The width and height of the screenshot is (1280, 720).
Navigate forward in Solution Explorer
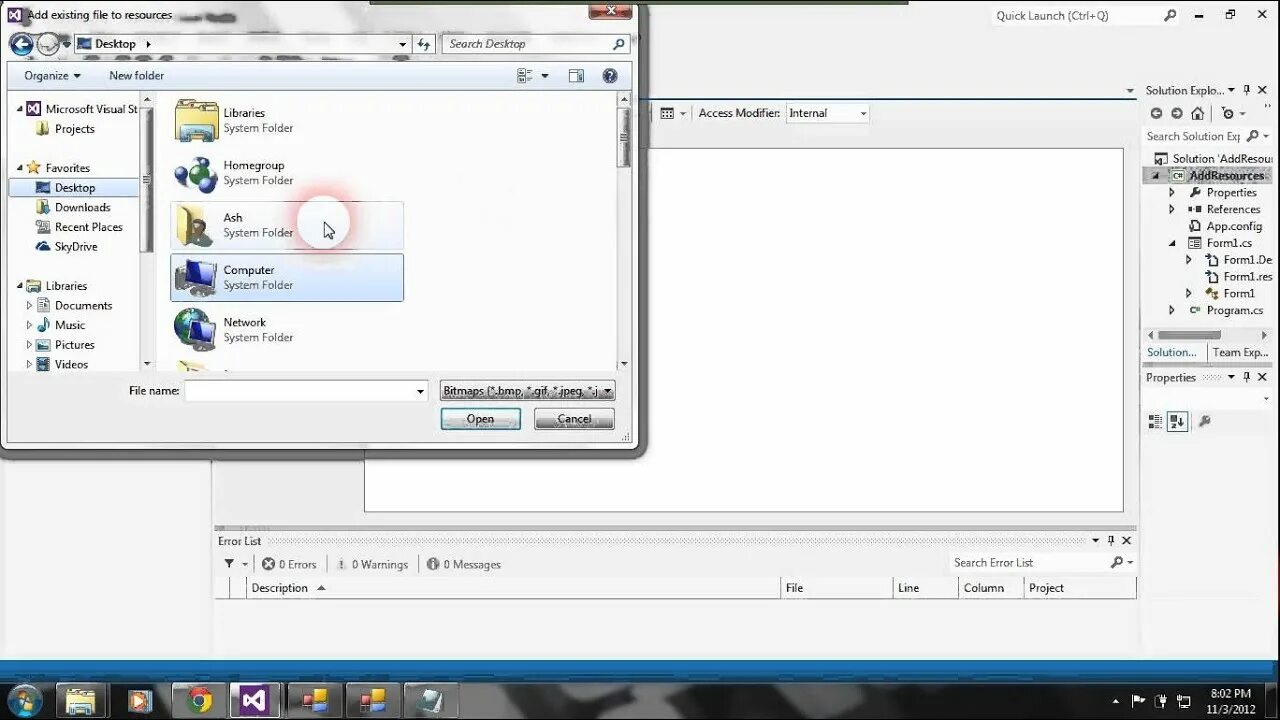point(1176,114)
